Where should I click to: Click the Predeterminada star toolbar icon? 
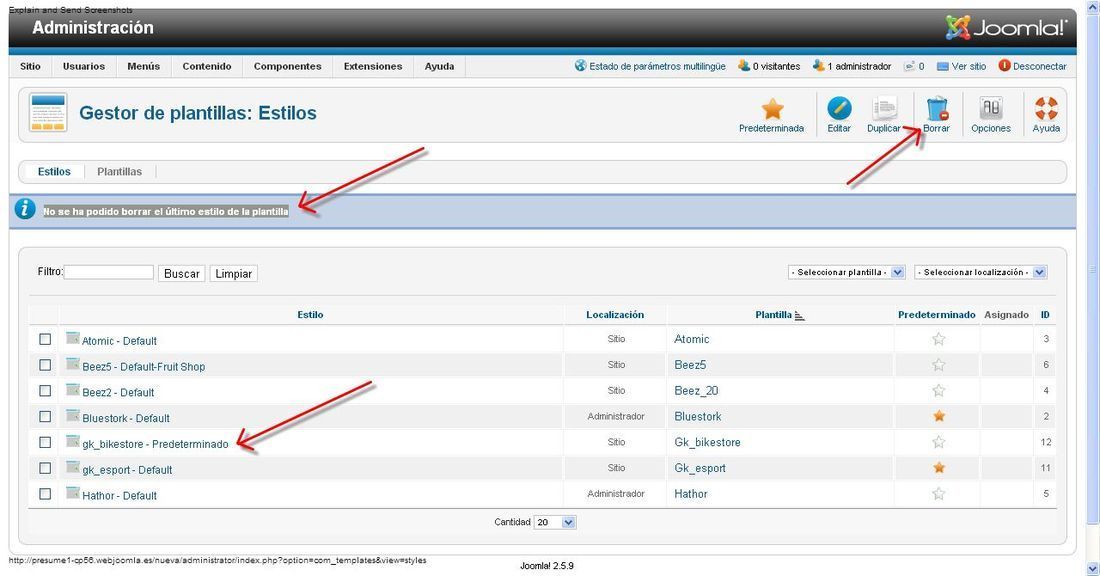pos(772,109)
